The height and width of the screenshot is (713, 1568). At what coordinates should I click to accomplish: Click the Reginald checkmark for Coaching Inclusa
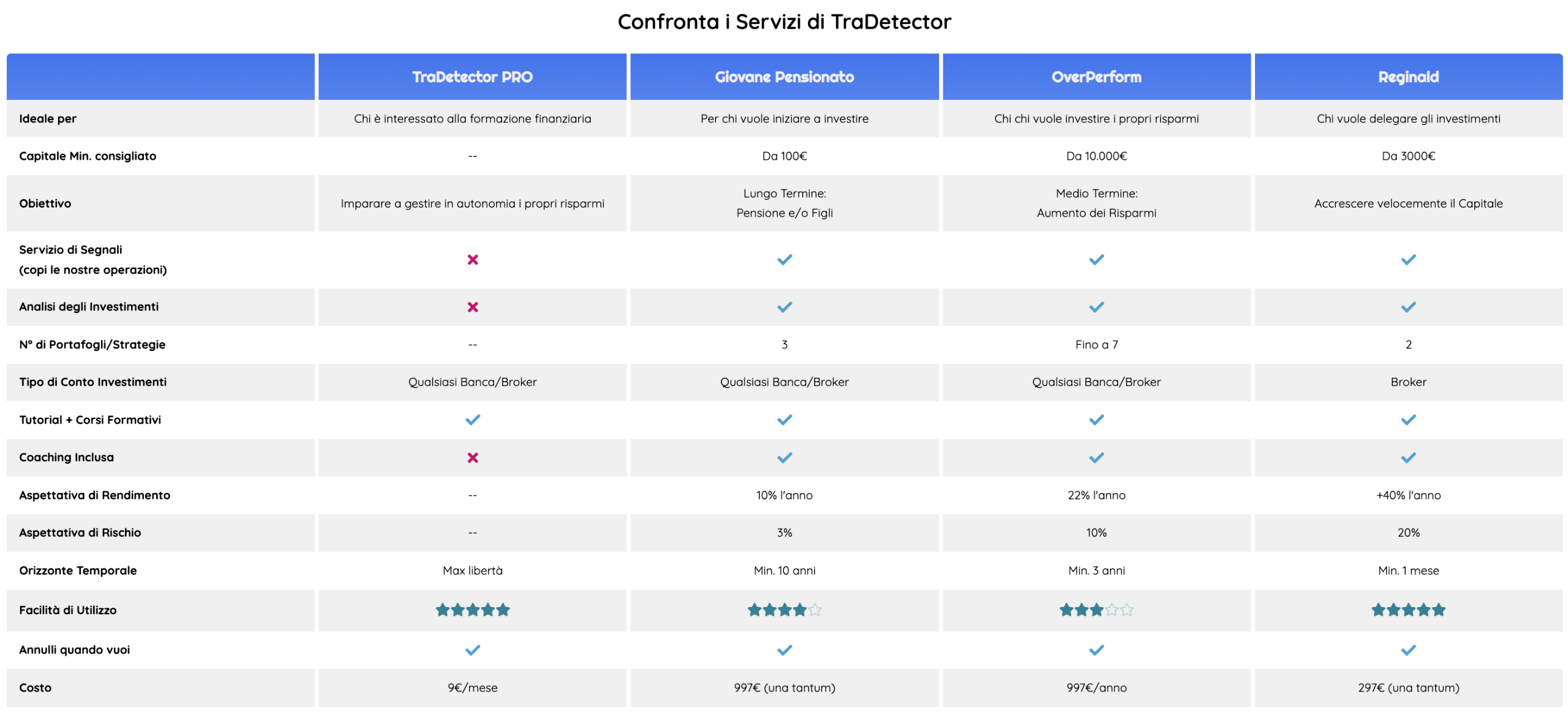pos(1408,458)
